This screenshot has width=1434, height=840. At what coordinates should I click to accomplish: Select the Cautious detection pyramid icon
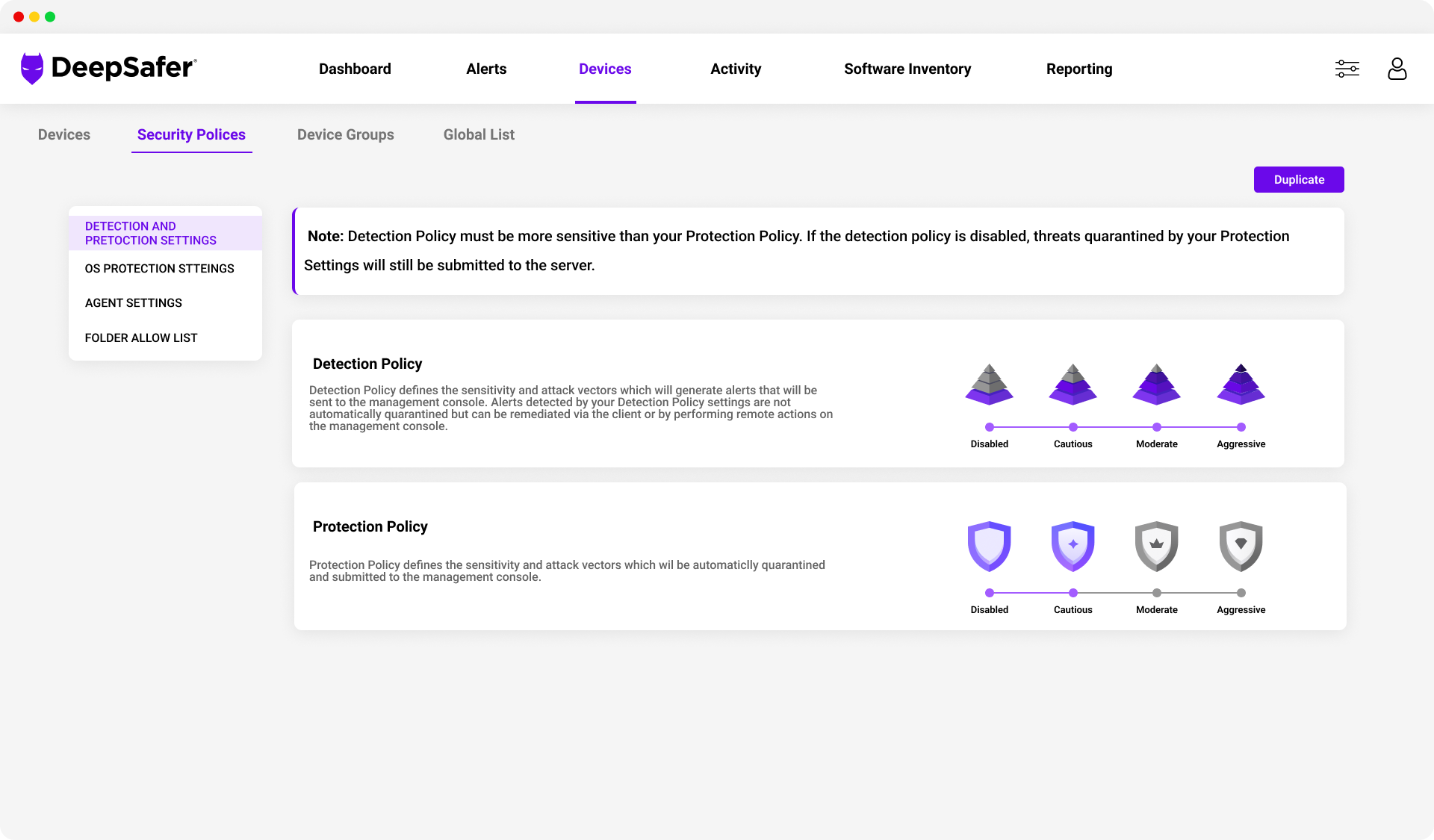tap(1073, 385)
